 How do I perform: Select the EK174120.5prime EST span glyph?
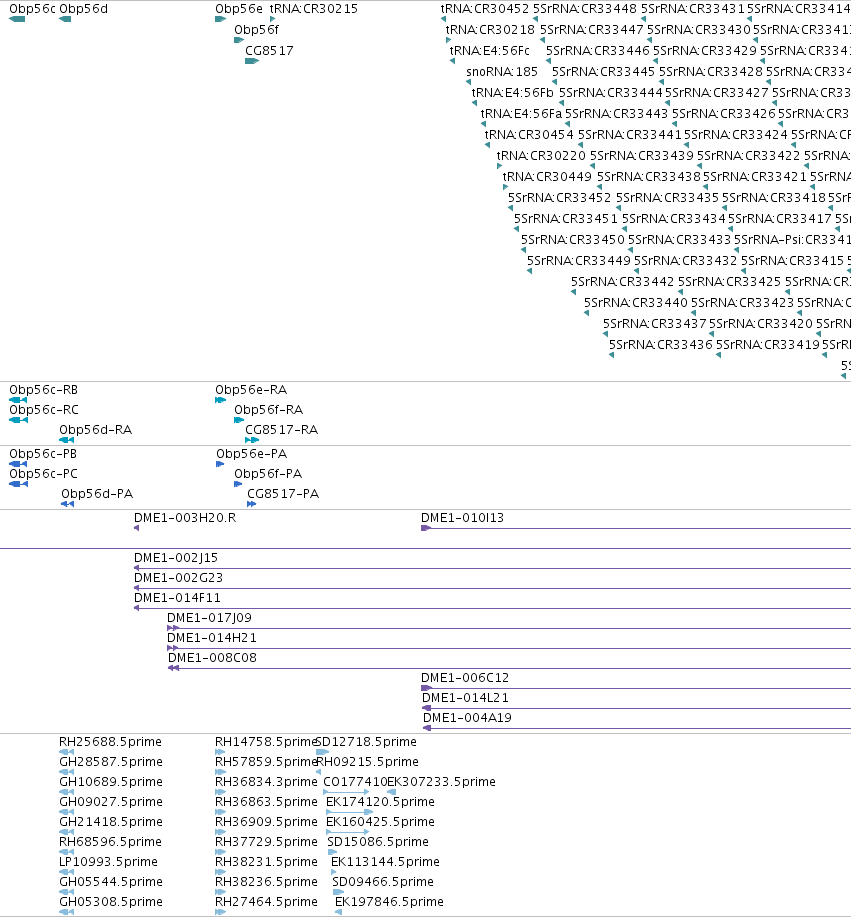coord(350,812)
